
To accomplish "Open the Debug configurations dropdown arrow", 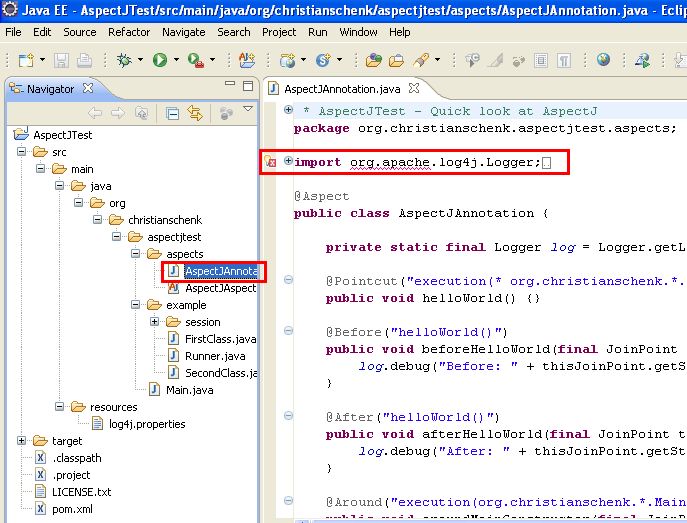I will pyautogui.click(x=140, y=60).
